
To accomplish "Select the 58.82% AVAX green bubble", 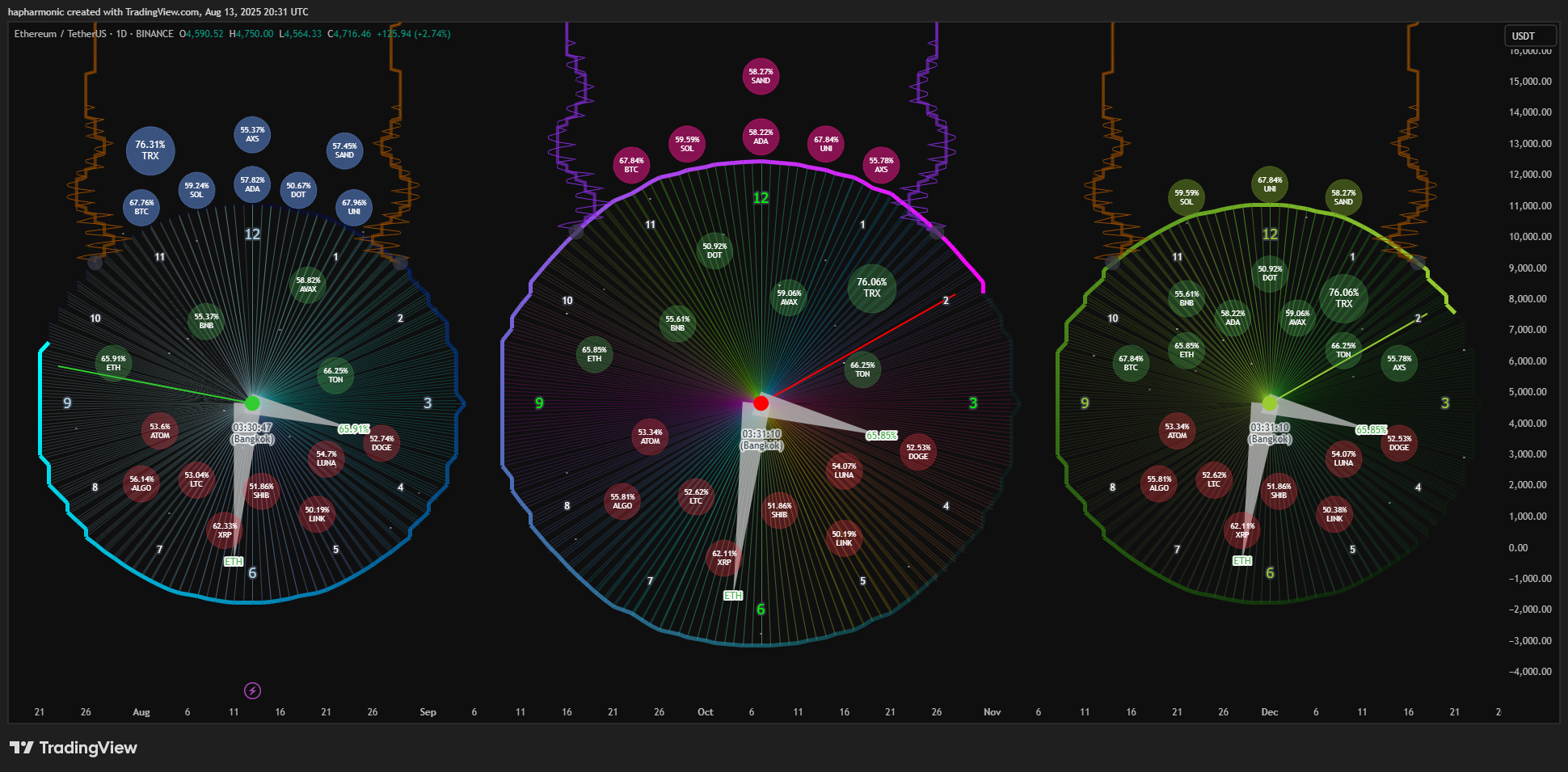I will (x=308, y=285).
